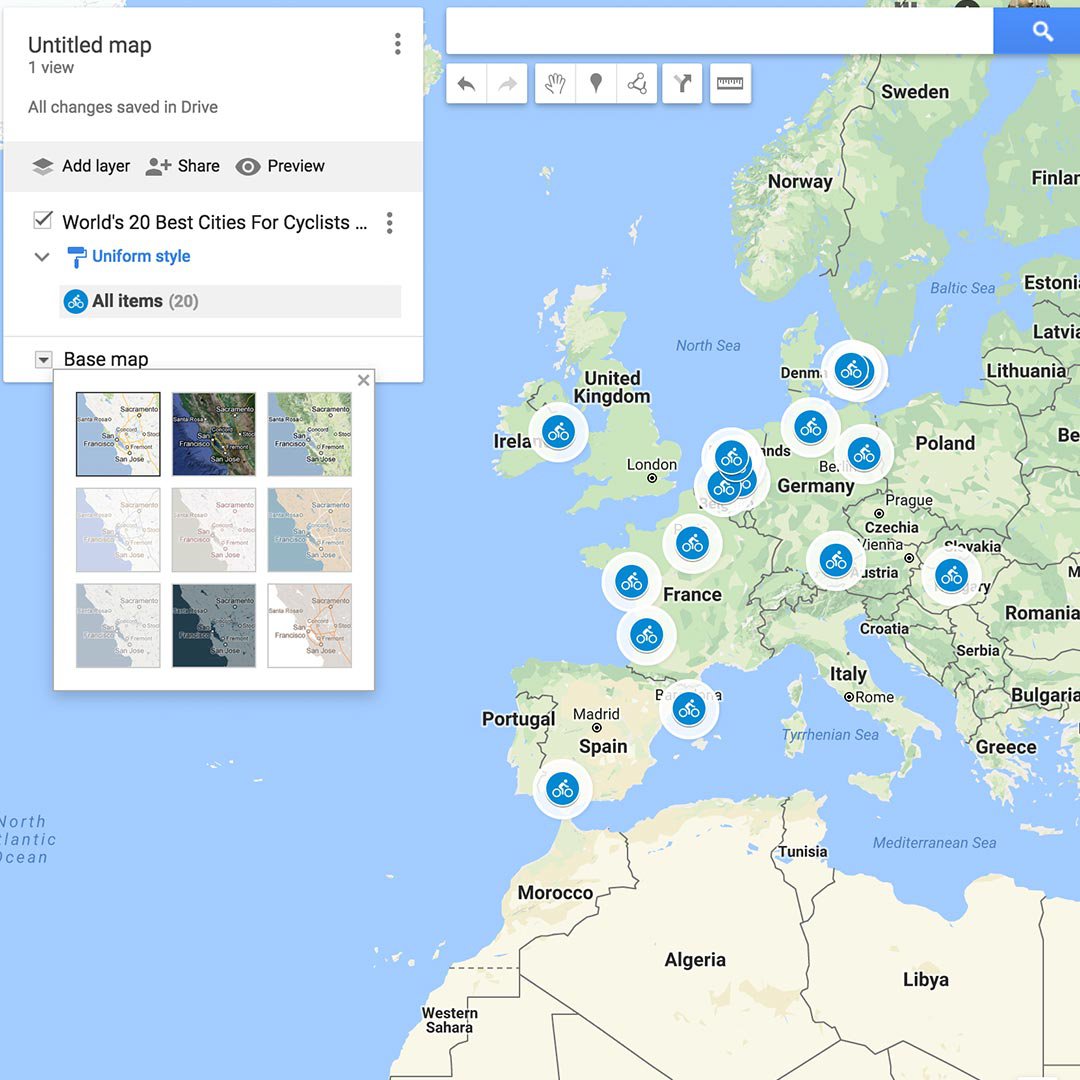Click the Undo arrow in the toolbar
This screenshot has width=1080, height=1080.
pyautogui.click(x=466, y=84)
